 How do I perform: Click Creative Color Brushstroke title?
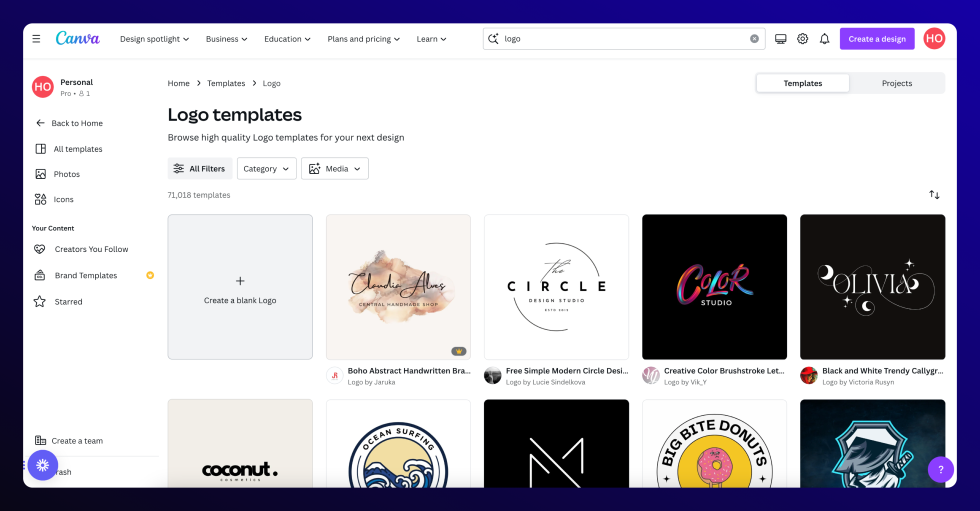tap(724, 370)
